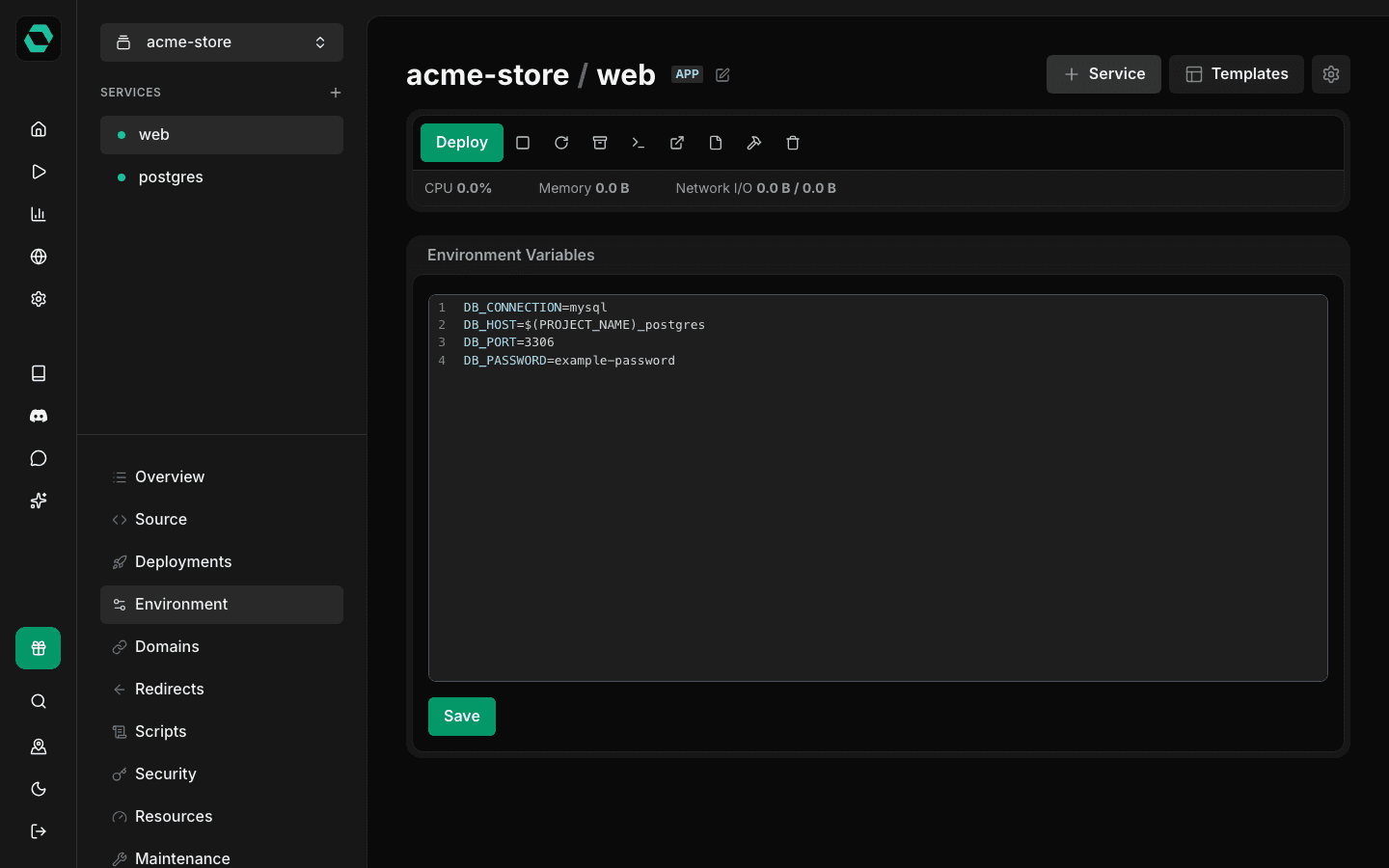Click the Network I/O stat
Image resolution: width=1389 pixels, height=868 pixels.
coord(755,188)
